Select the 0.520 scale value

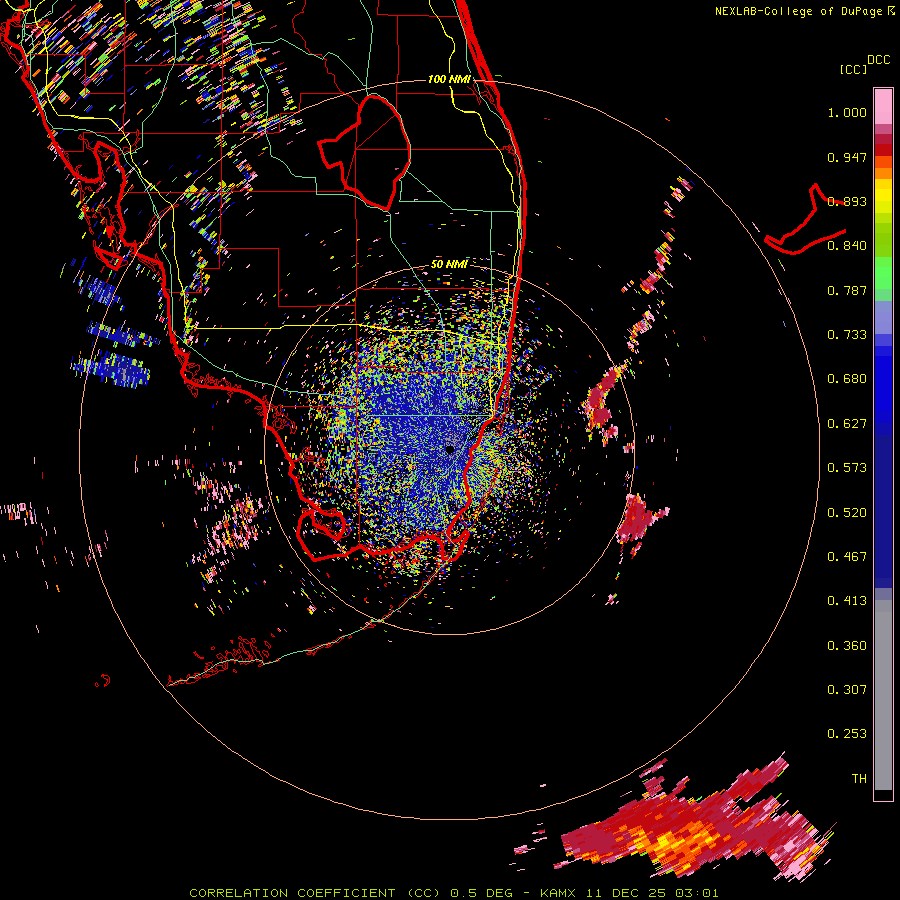[847, 513]
